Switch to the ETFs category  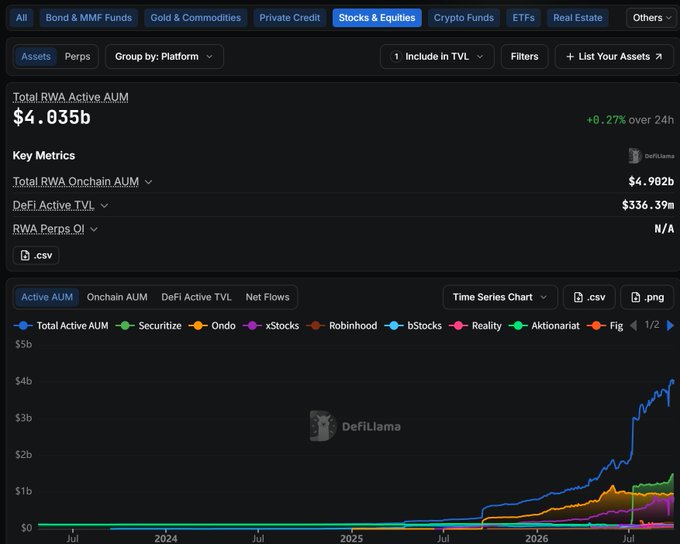pyautogui.click(x=523, y=18)
